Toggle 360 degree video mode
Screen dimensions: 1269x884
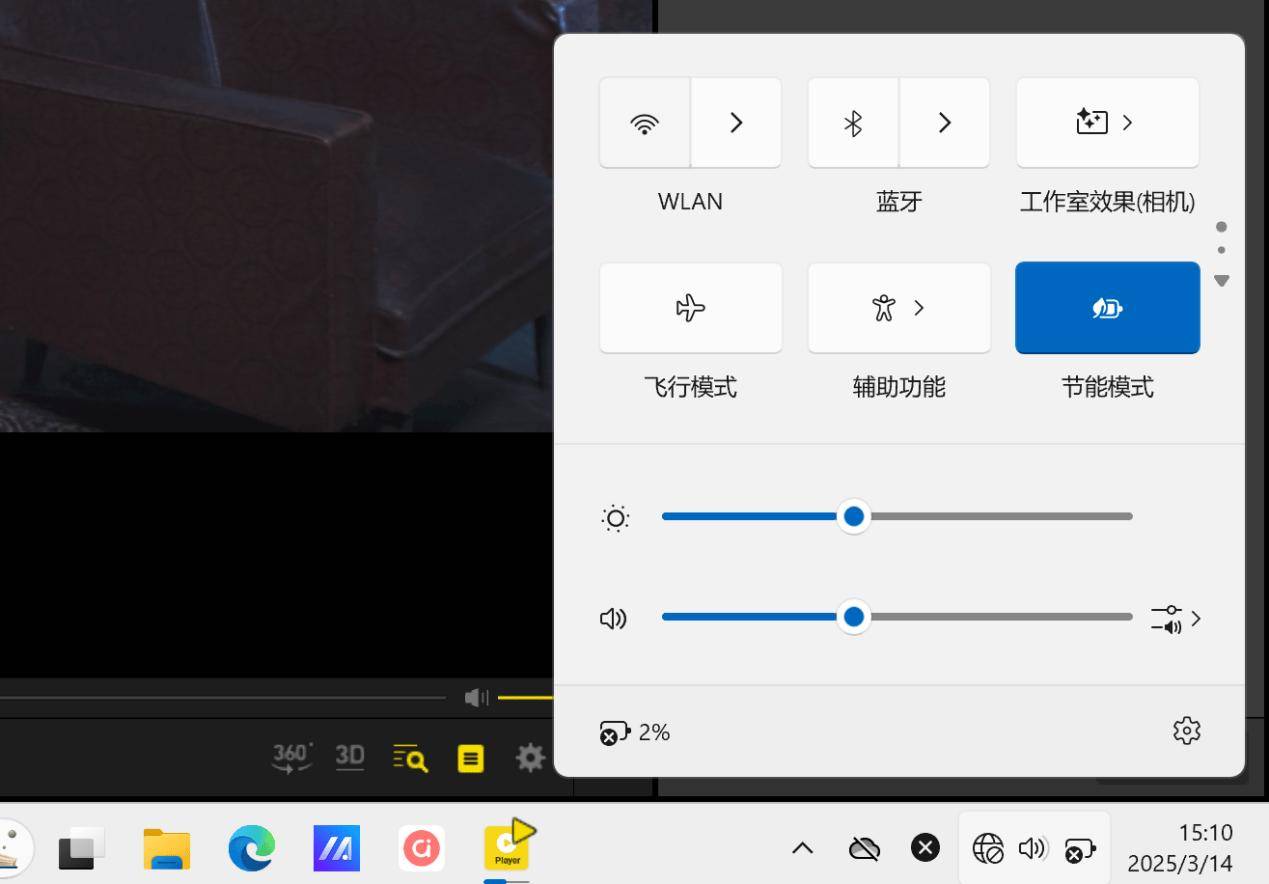tap(292, 758)
